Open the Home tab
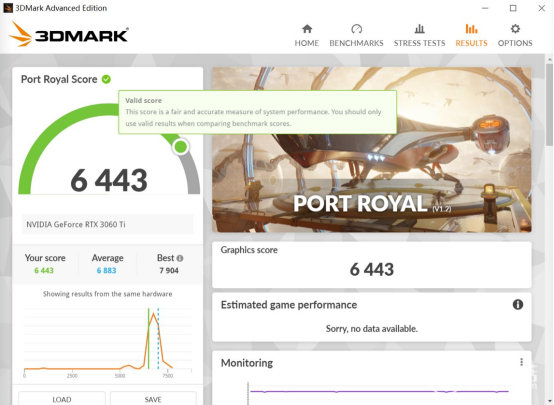 (x=307, y=36)
